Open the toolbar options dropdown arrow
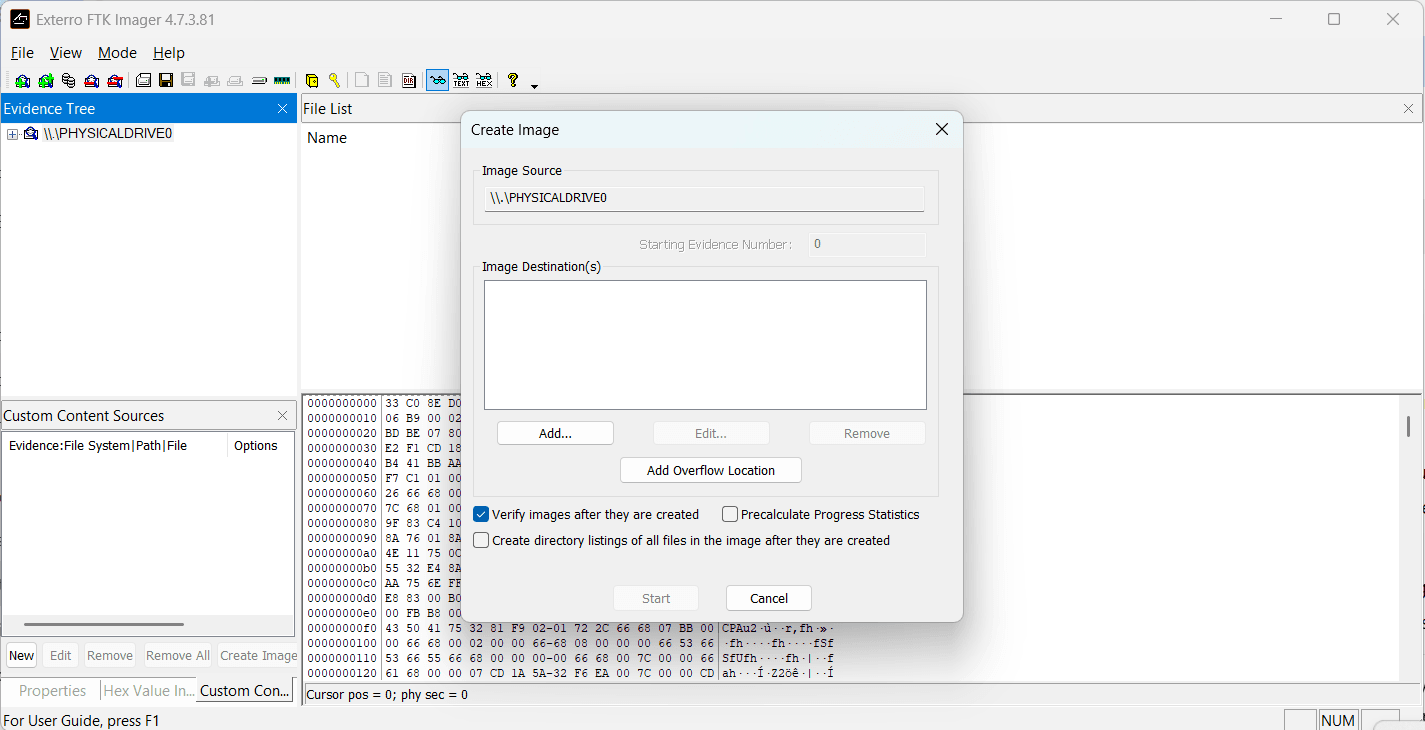 click(534, 86)
